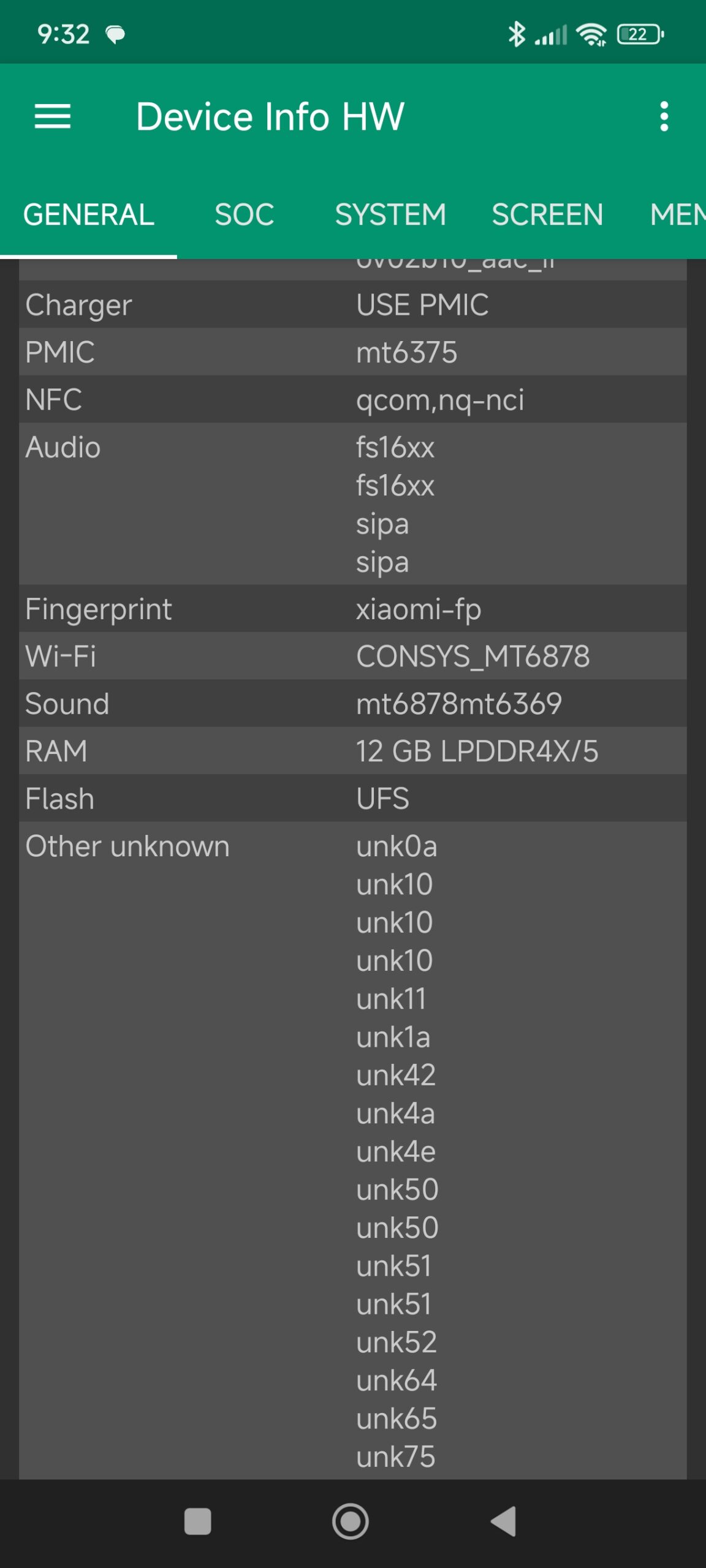This screenshot has width=706, height=1568.
Task: Tap the recent apps square button
Action: [x=198, y=1521]
